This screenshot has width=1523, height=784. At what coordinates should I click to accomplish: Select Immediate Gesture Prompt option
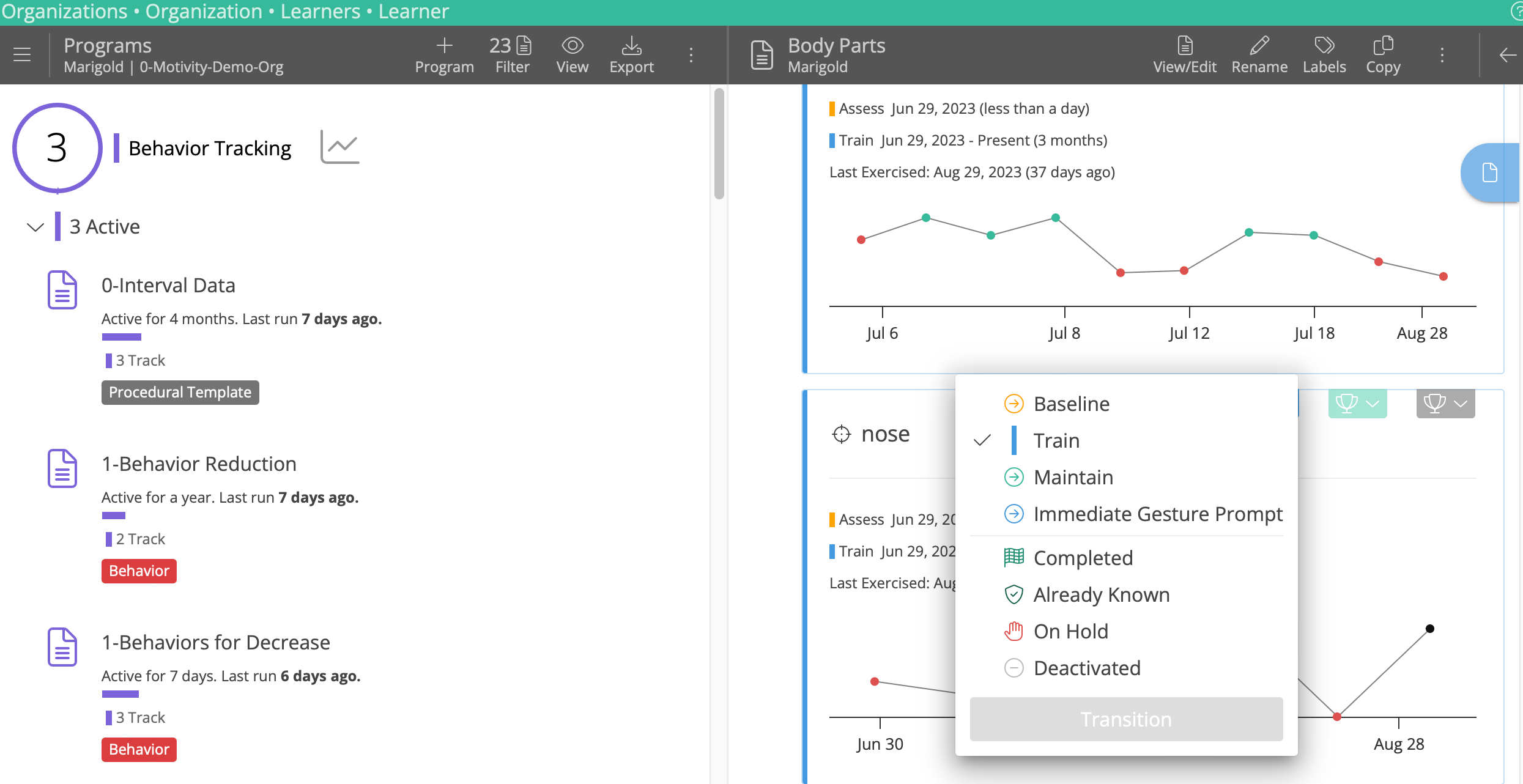click(1126, 514)
